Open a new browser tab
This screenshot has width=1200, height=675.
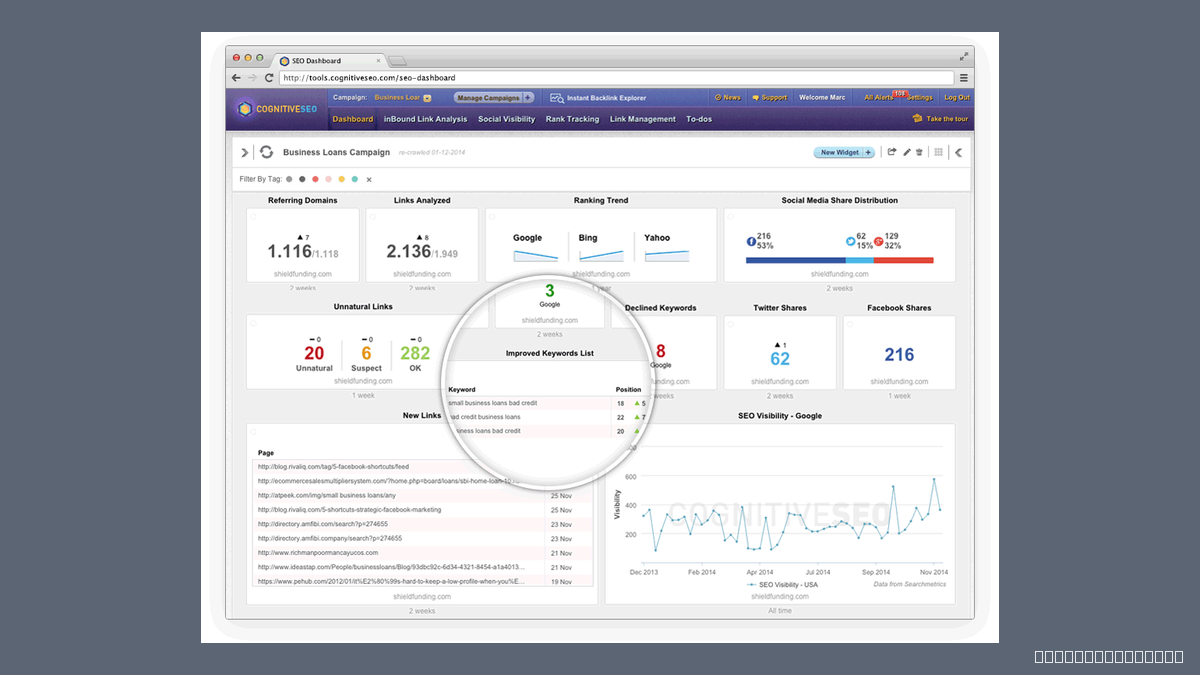[x=397, y=61]
